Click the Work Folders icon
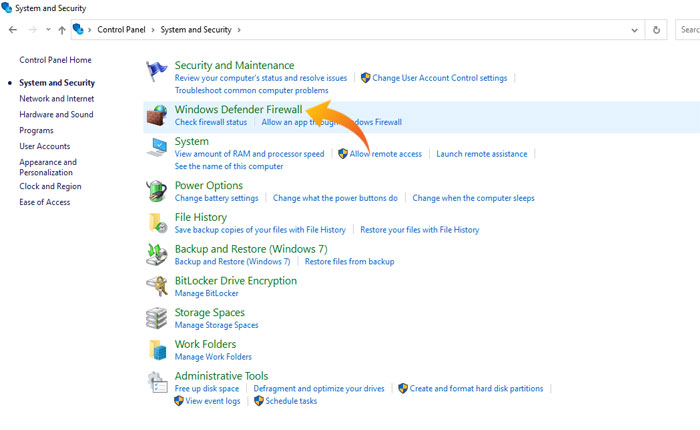 [x=157, y=350]
